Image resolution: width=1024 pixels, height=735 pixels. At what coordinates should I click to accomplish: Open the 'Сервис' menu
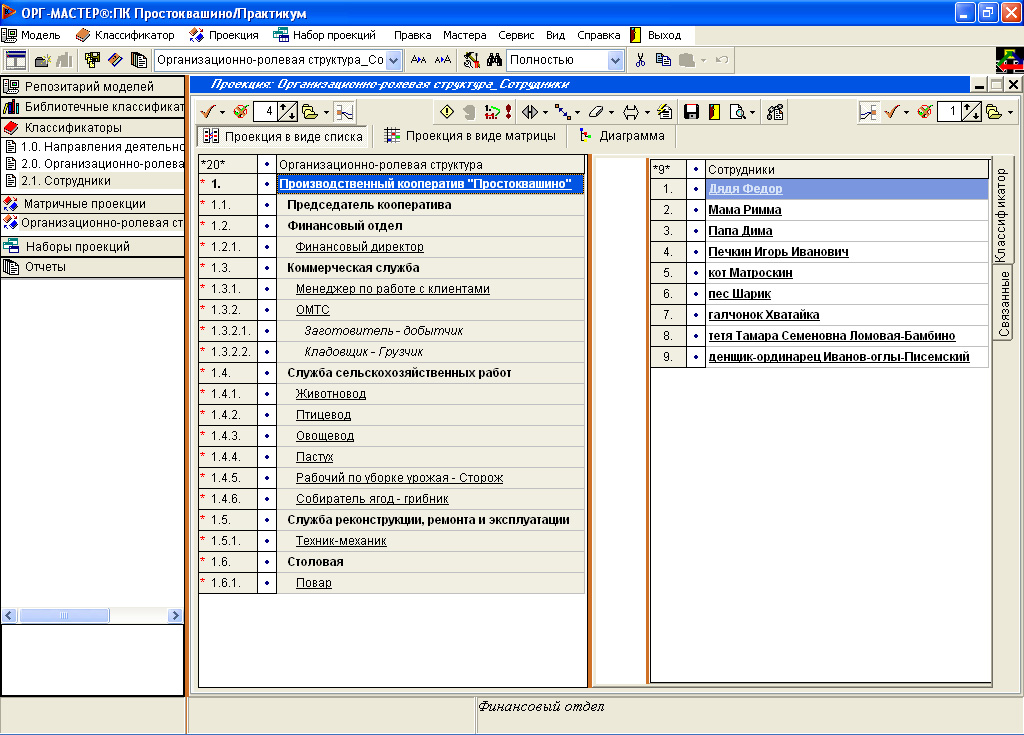(518, 35)
